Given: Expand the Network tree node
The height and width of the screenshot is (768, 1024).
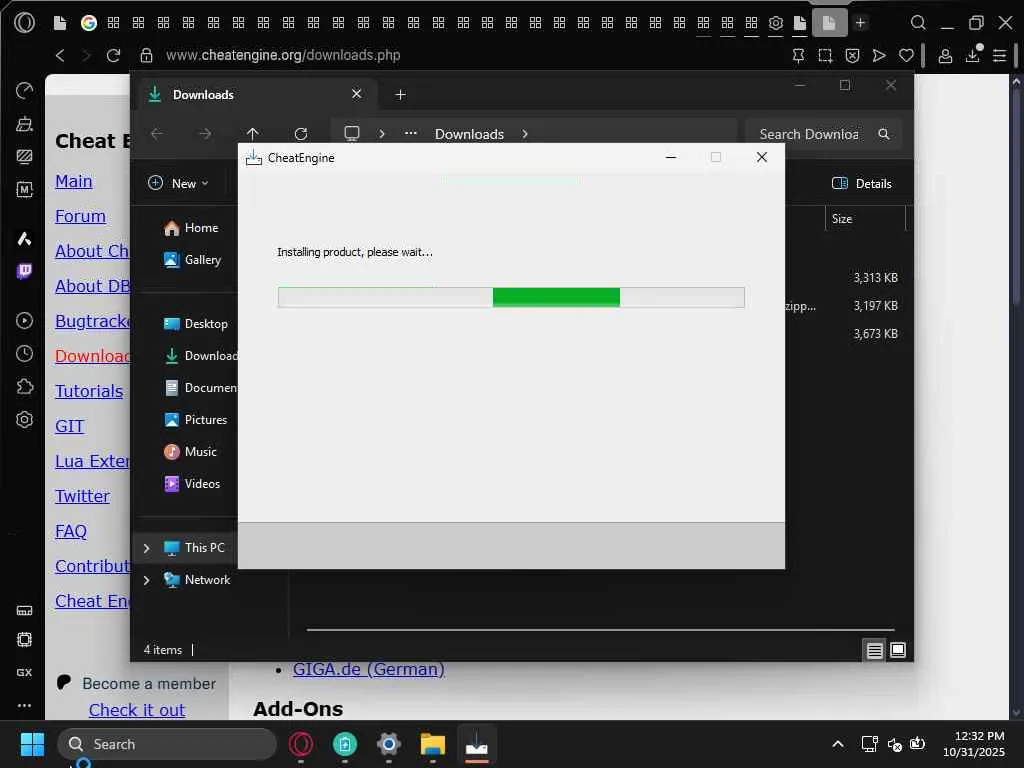Looking at the screenshot, I should coord(146,580).
